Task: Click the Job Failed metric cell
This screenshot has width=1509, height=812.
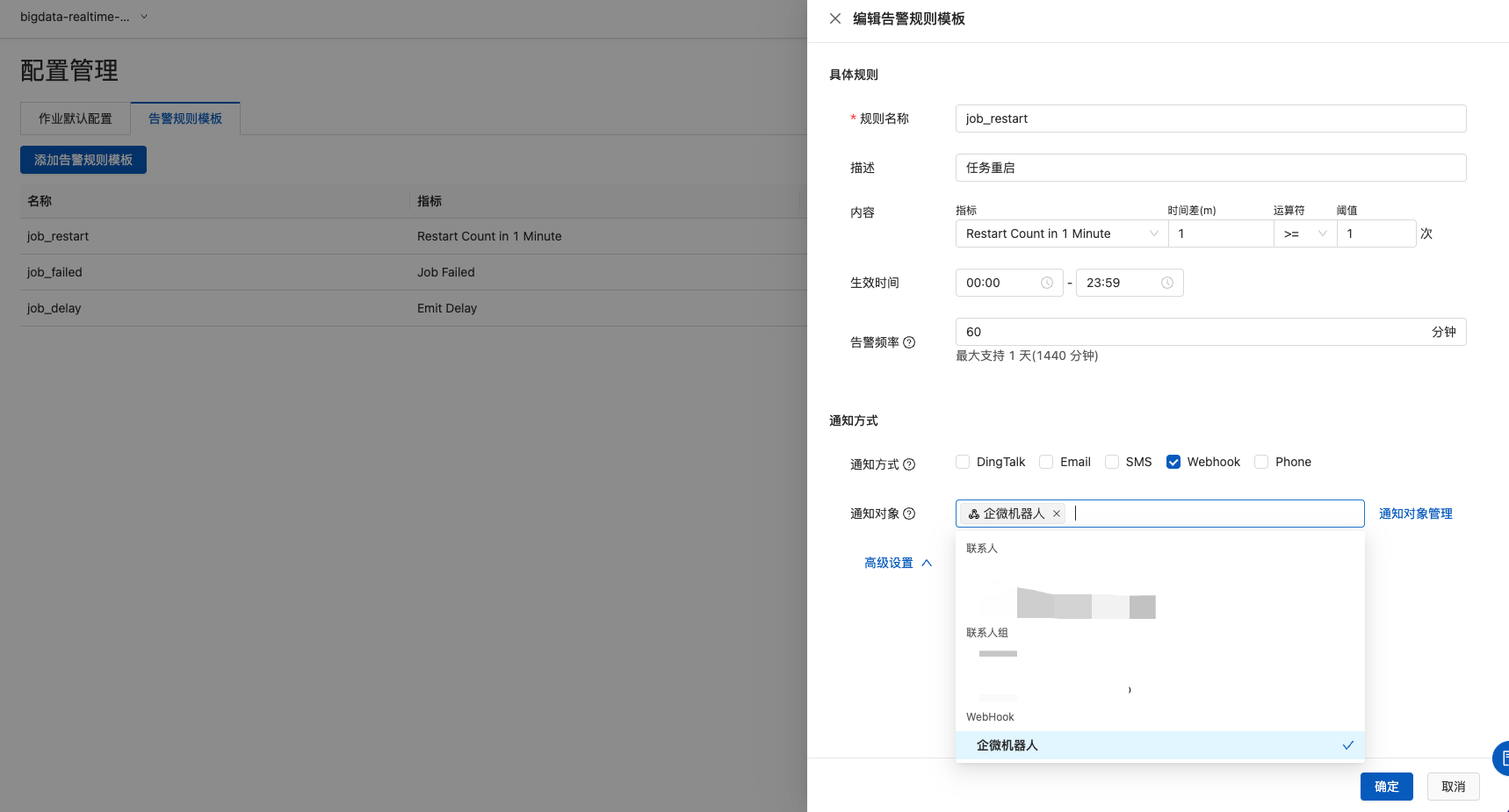Action: coord(446,272)
